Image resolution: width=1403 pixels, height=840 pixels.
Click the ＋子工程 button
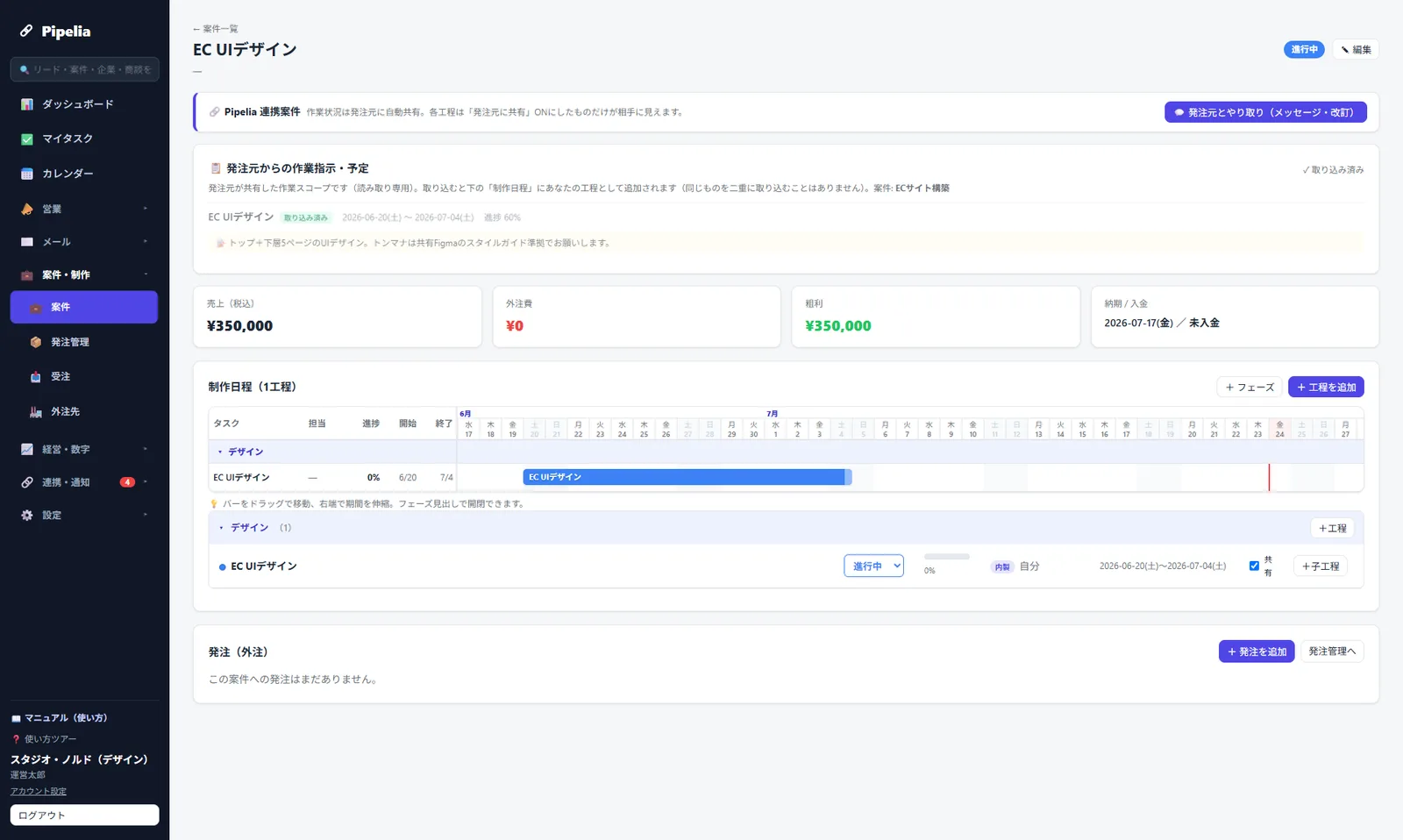pyautogui.click(x=1321, y=566)
